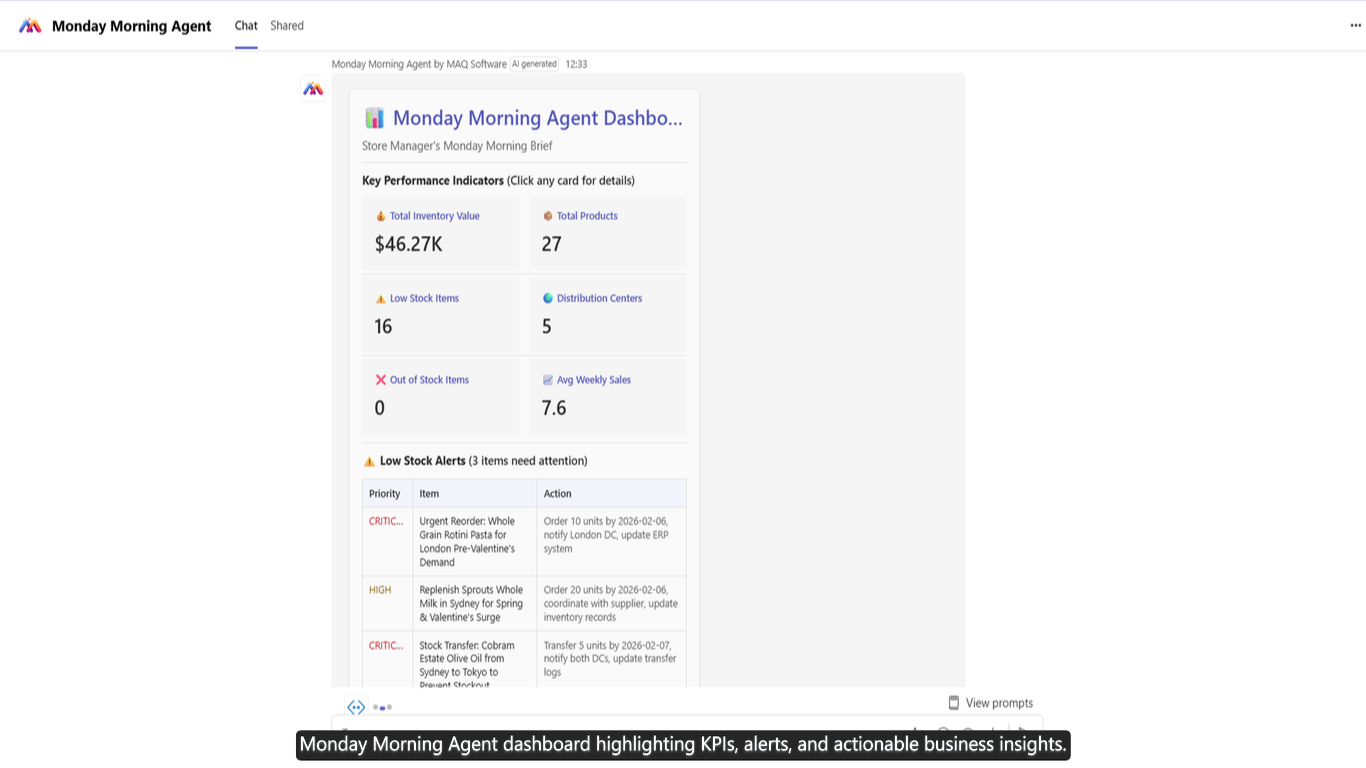The height and width of the screenshot is (768, 1366).
Task: Click the Order 10 units by 2026-02-06 action
Action: pyautogui.click(x=606, y=535)
